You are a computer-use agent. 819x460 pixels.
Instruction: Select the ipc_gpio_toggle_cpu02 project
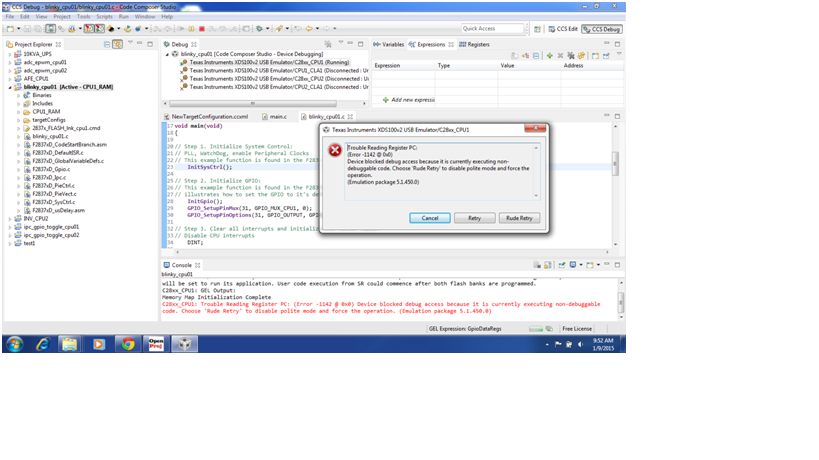pos(51,235)
